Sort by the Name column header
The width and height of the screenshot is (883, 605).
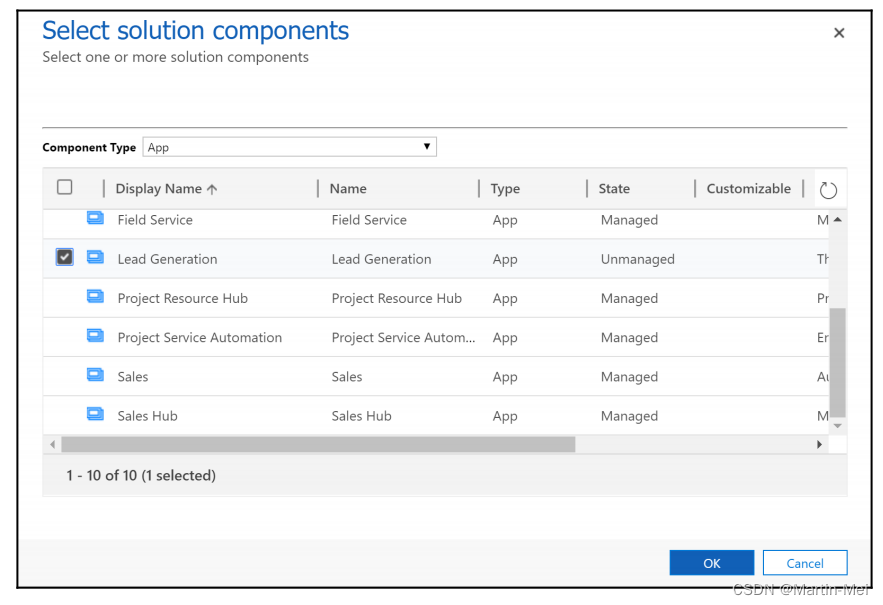click(348, 189)
